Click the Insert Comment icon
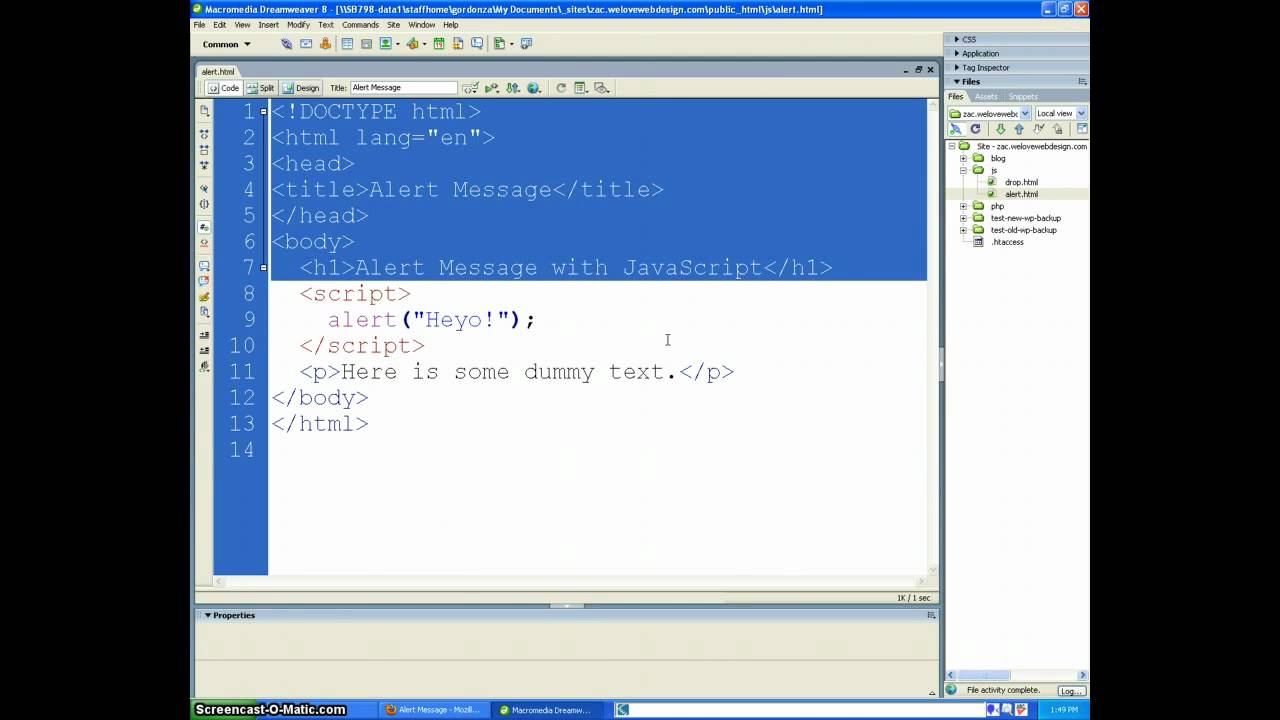 tap(477, 44)
